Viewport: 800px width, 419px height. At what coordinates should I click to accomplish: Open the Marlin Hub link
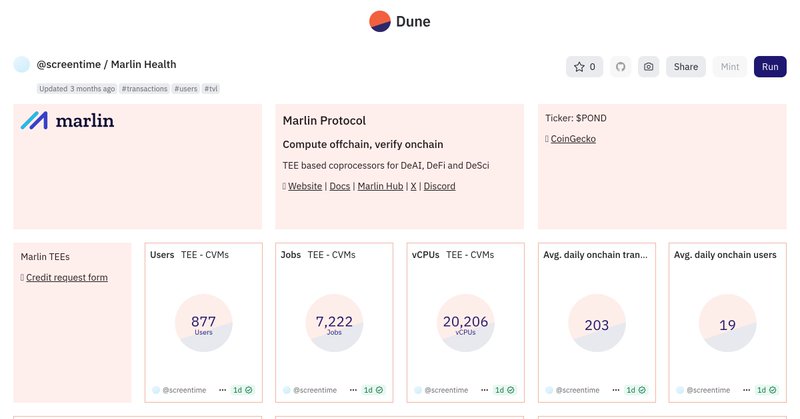click(x=380, y=186)
